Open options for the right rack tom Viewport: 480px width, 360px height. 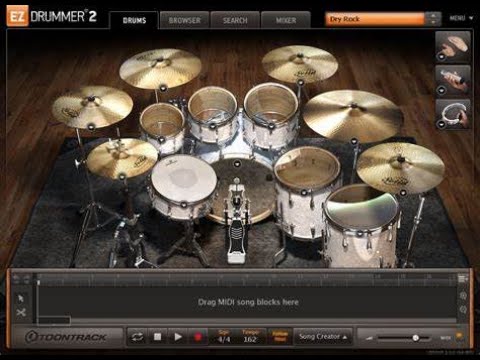coord(271,126)
